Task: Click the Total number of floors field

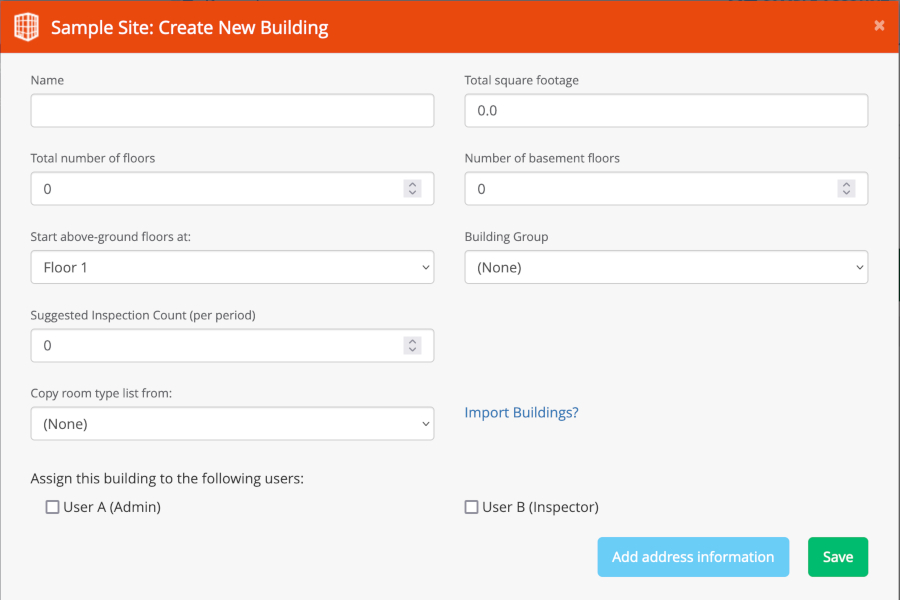Action: click(x=215, y=189)
